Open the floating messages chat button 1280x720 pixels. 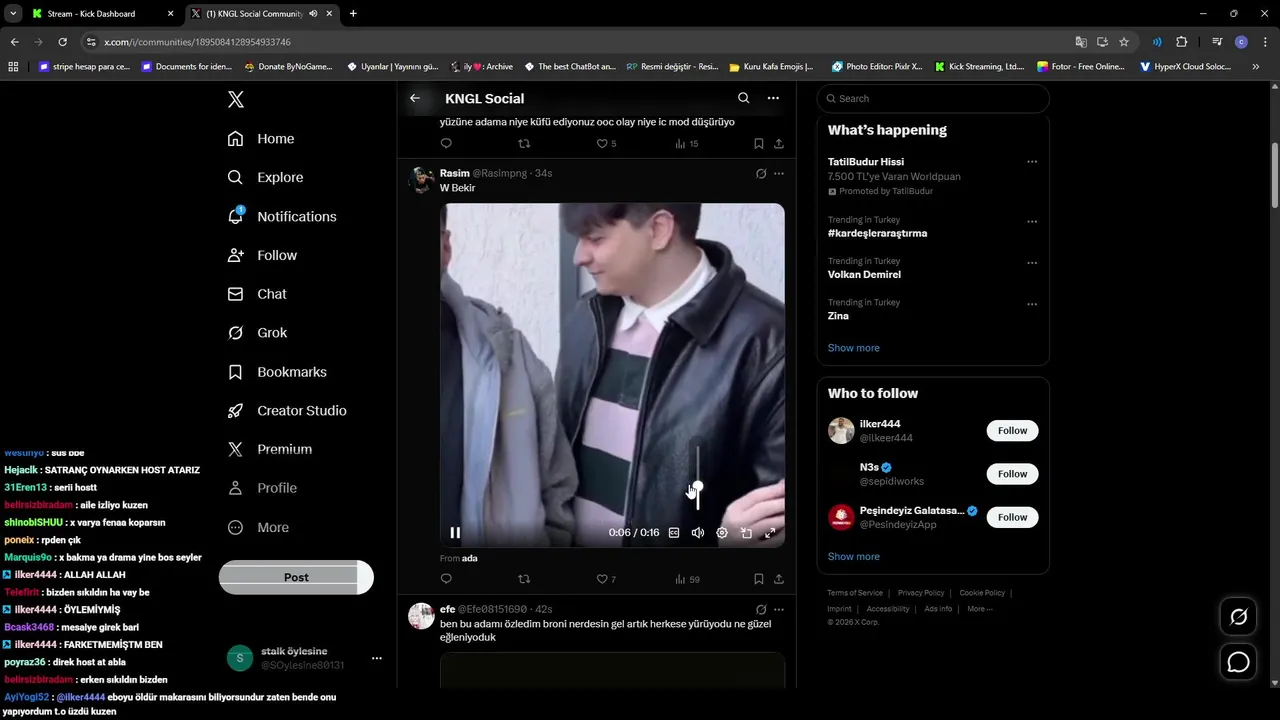(x=1238, y=662)
